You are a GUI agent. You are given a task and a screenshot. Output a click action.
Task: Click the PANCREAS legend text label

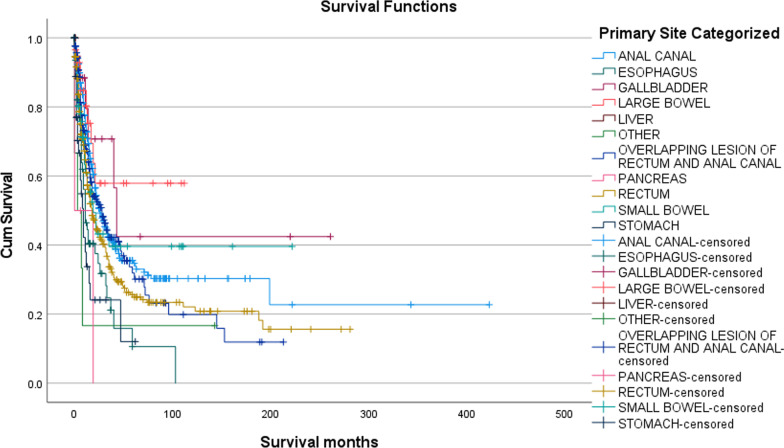coord(650,177)
